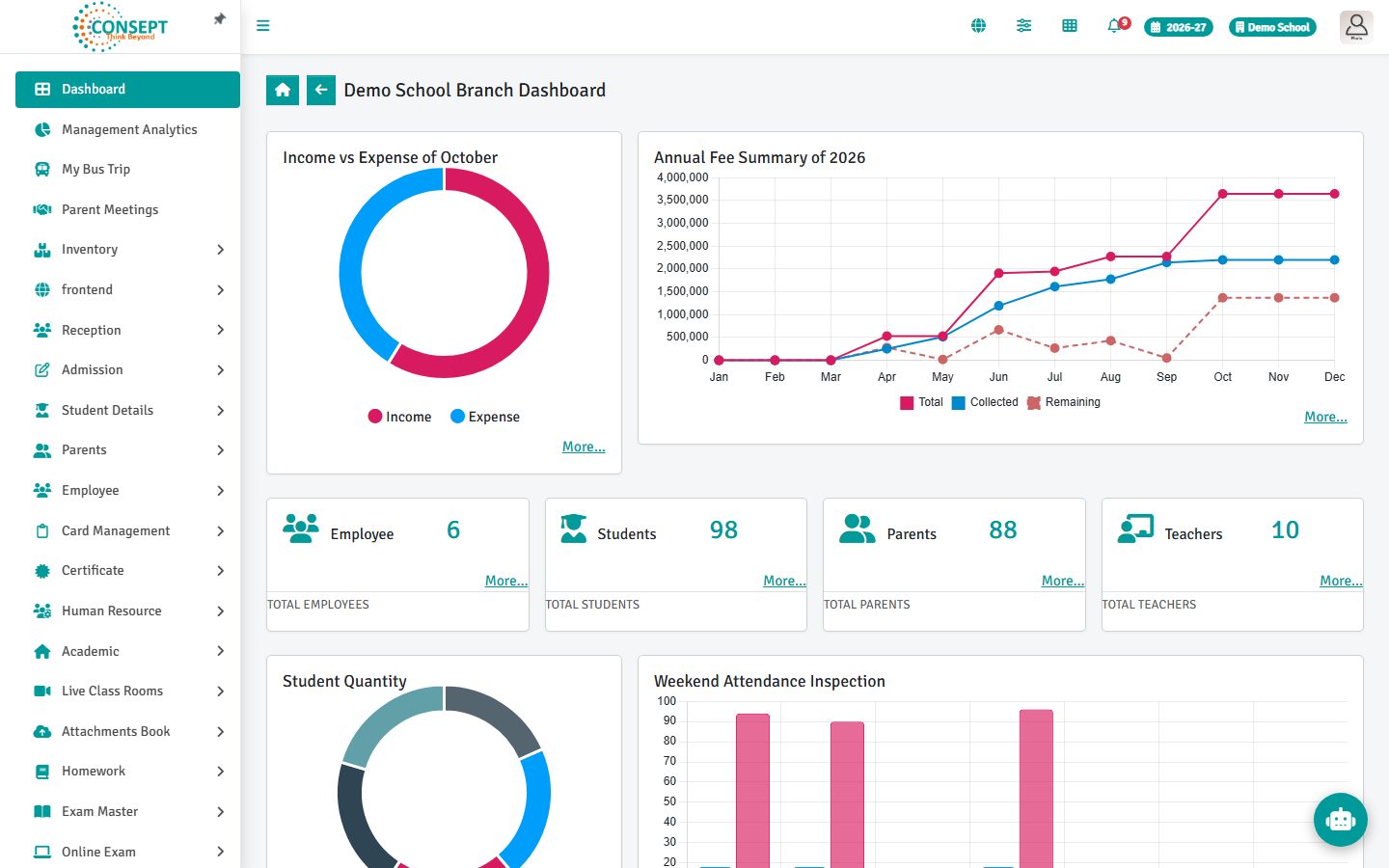Screen dimensions: 1389x868
Task: Open the globe language icon
Action: (x=978, y=26)
